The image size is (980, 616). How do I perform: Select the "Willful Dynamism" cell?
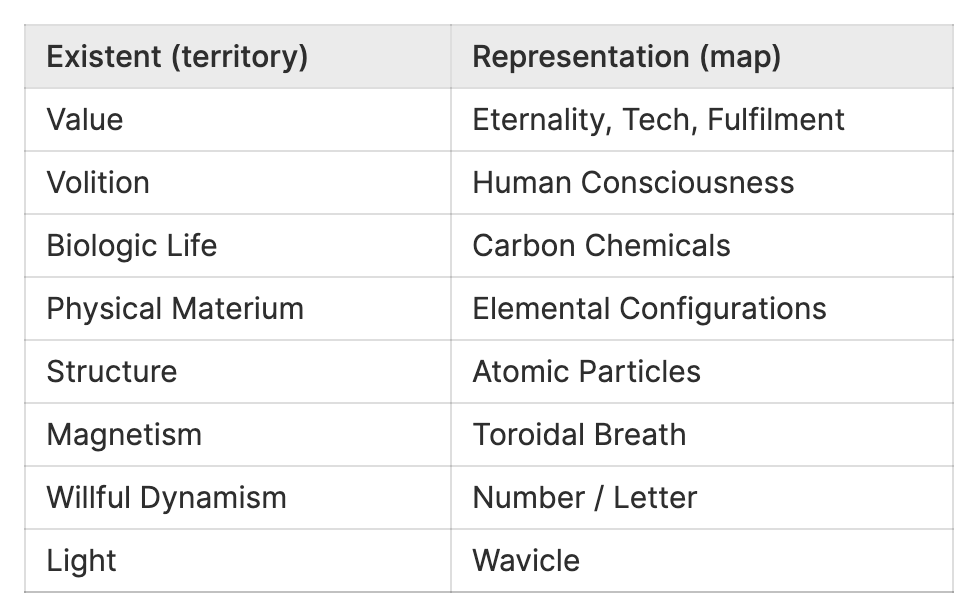tap(166, 498)
